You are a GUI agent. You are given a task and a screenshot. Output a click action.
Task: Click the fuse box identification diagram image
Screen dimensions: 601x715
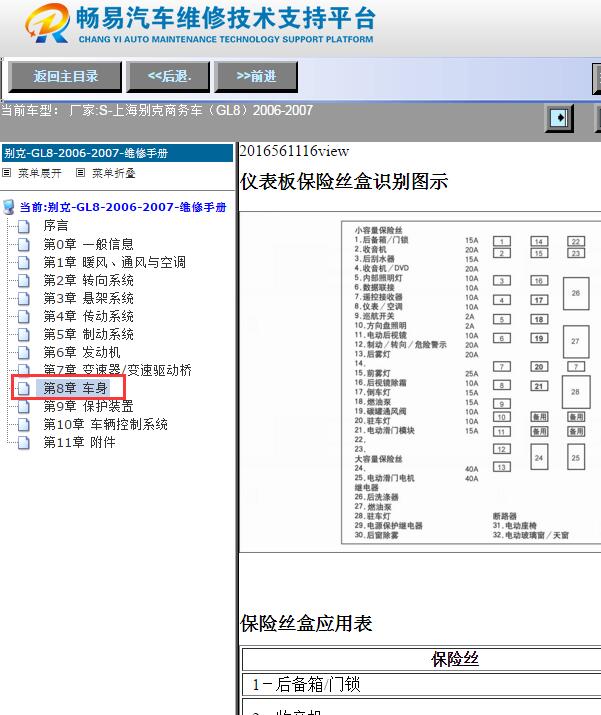[471, 383]
